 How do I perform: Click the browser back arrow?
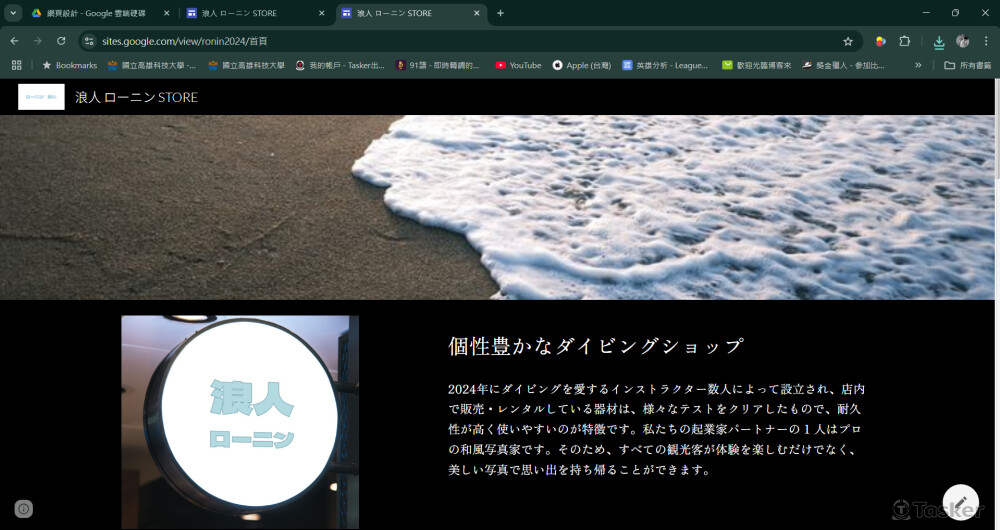coord(14,41)
